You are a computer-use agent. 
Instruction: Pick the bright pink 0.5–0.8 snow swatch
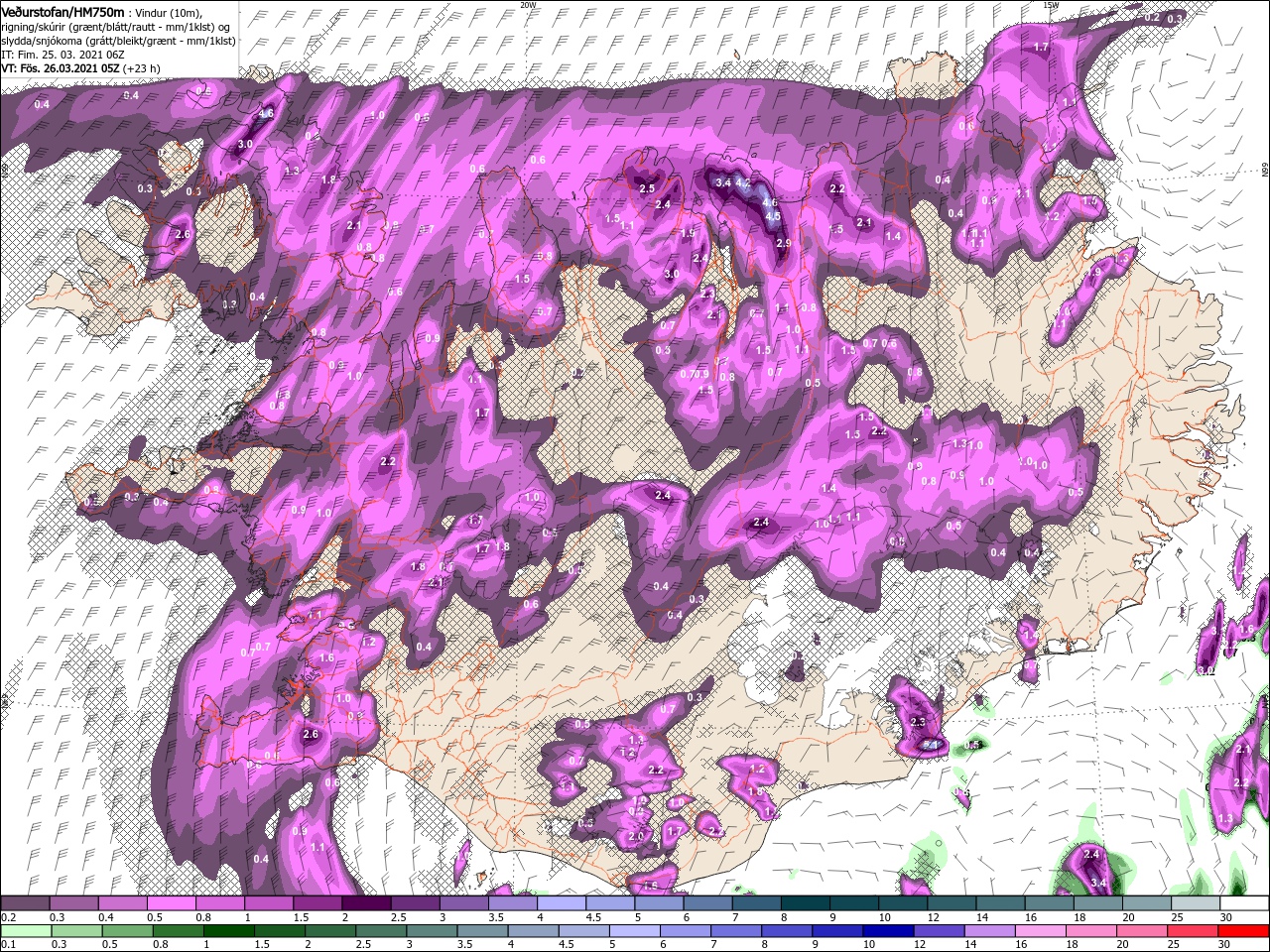click(171, 903)
